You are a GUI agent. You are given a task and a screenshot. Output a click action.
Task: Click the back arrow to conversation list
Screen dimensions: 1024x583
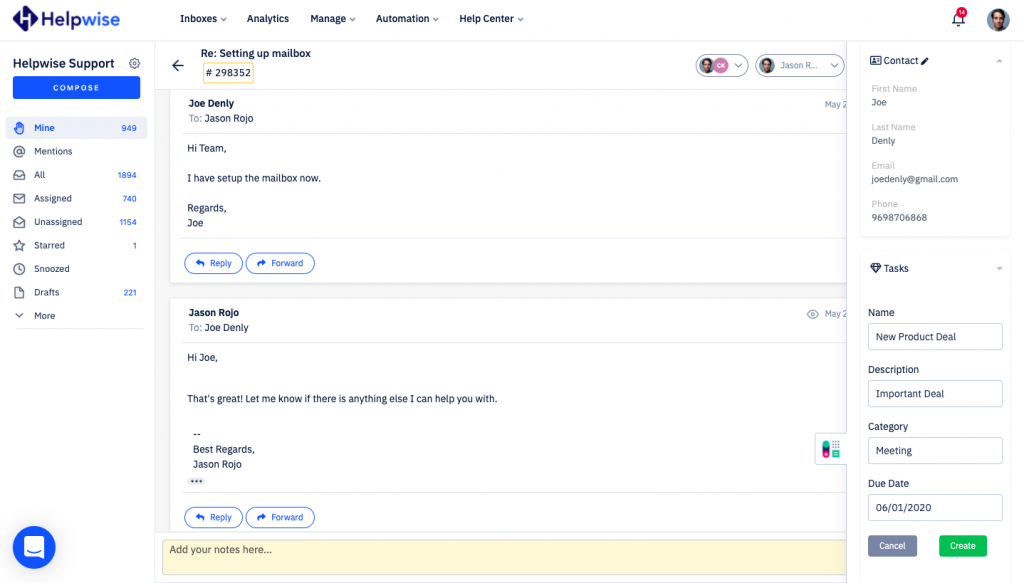178,66
